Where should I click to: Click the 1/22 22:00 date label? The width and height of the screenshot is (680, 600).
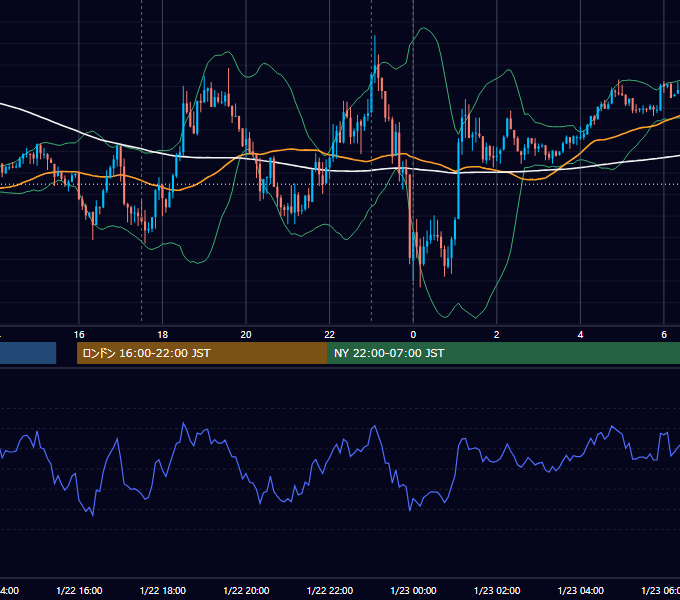[x=330, y=591]
